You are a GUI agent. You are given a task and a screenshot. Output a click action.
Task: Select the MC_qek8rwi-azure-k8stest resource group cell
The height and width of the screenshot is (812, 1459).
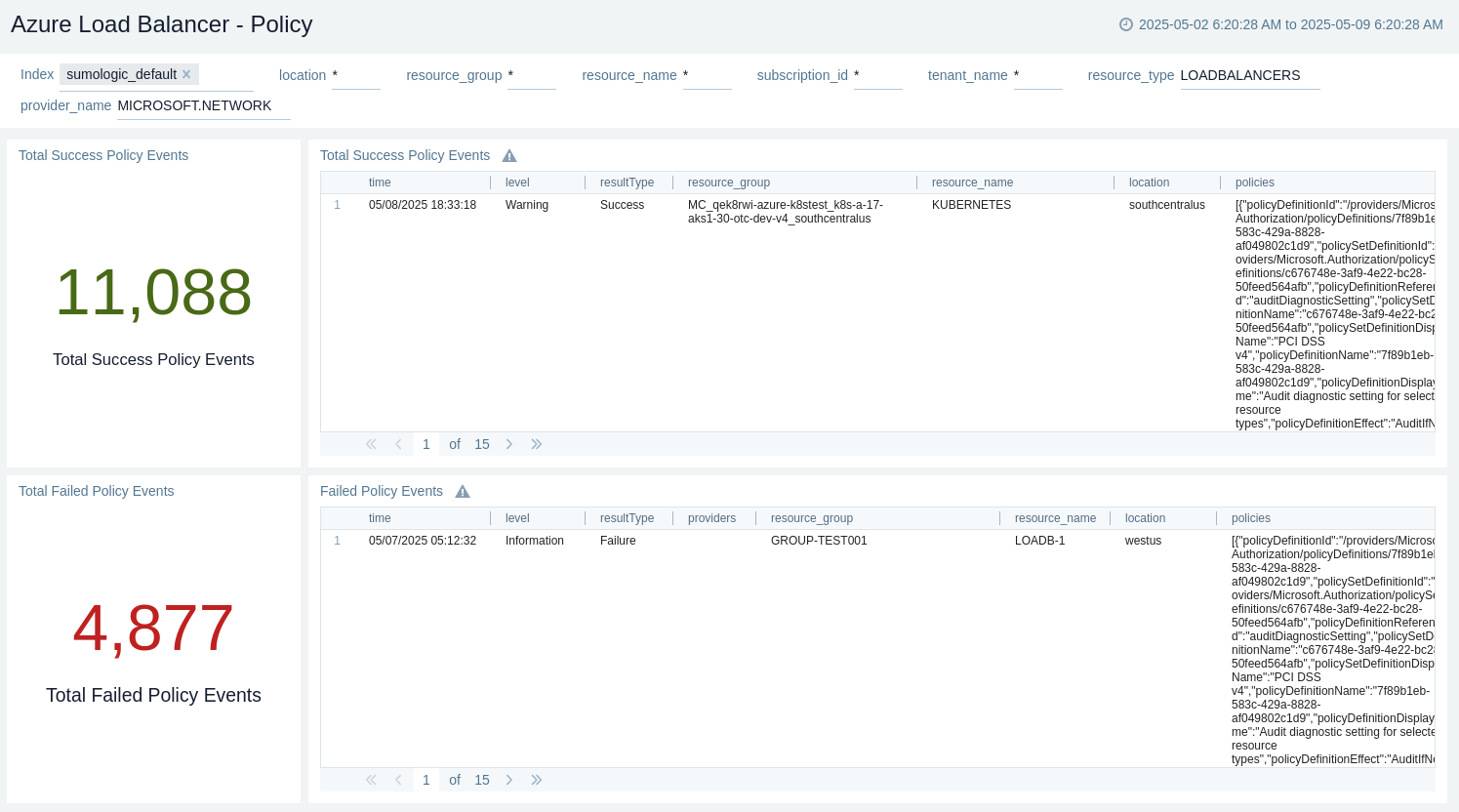click(x=786, y=212)
